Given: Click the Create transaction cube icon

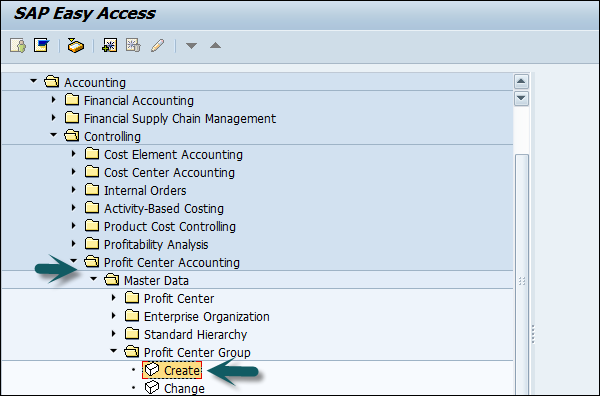Looking at the screenshot, I should [152, 370].
